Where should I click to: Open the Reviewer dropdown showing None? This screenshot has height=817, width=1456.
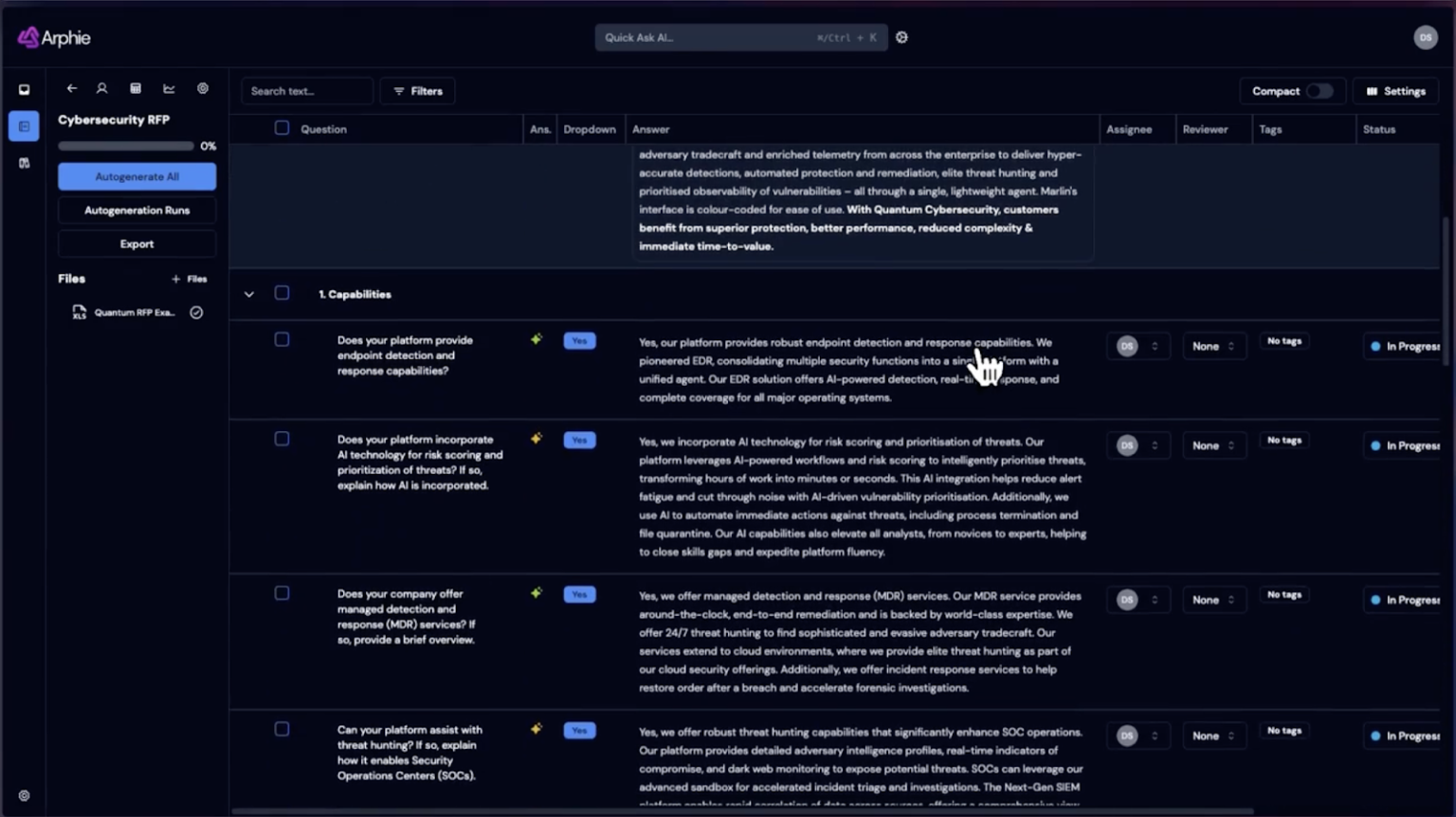point(1214,346)
